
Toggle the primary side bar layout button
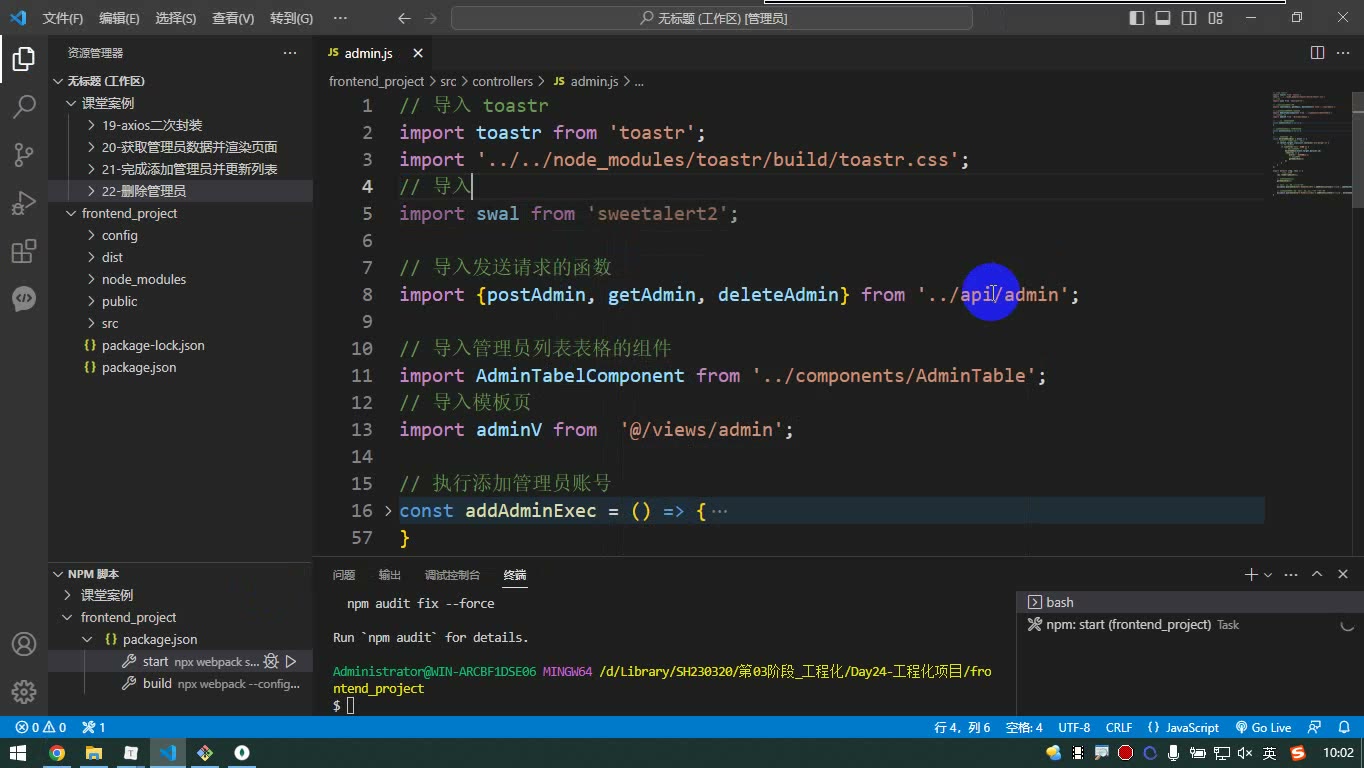(1137, 18)
